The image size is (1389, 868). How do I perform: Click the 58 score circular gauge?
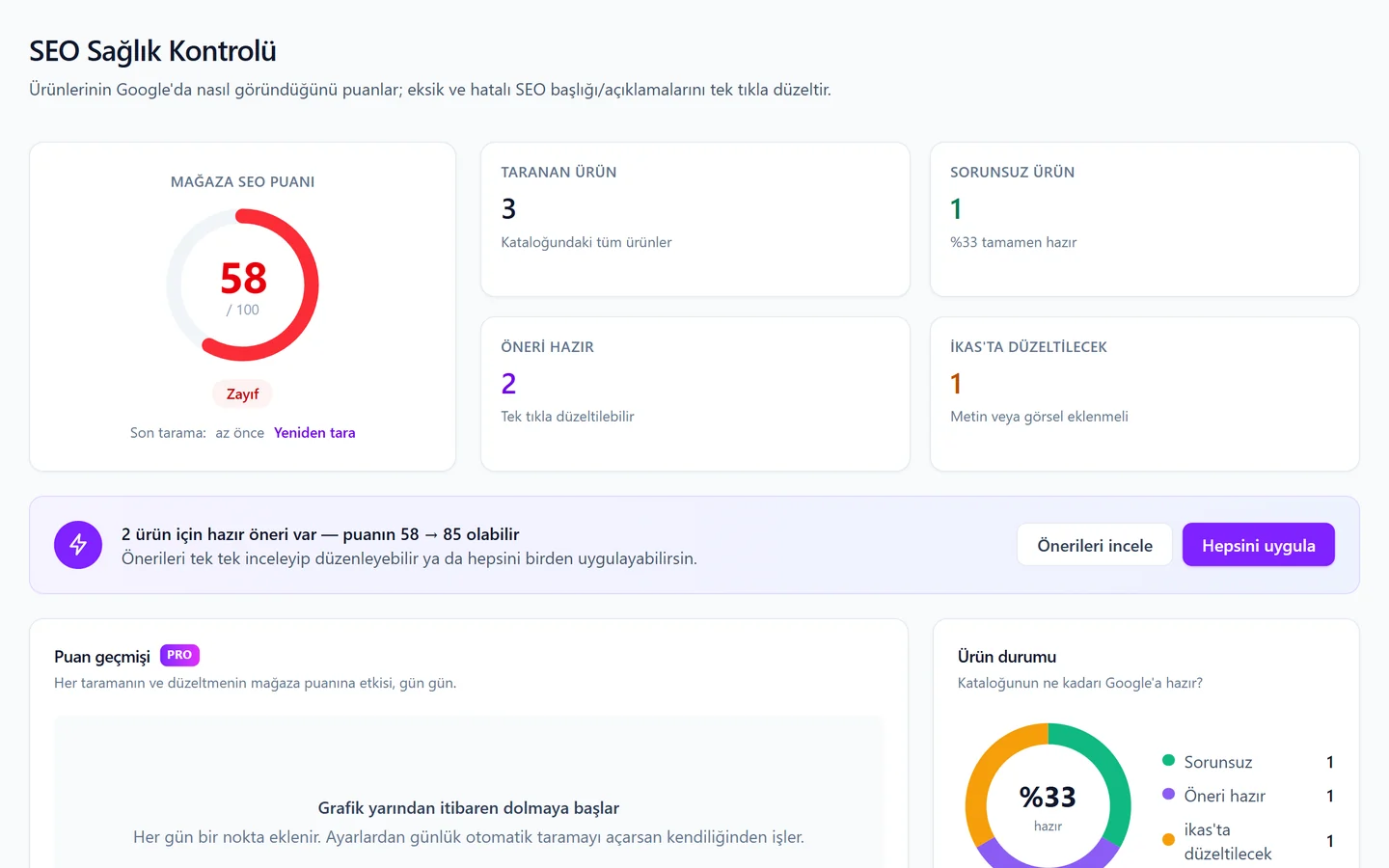pyautogui.click(x=243, y=285)
